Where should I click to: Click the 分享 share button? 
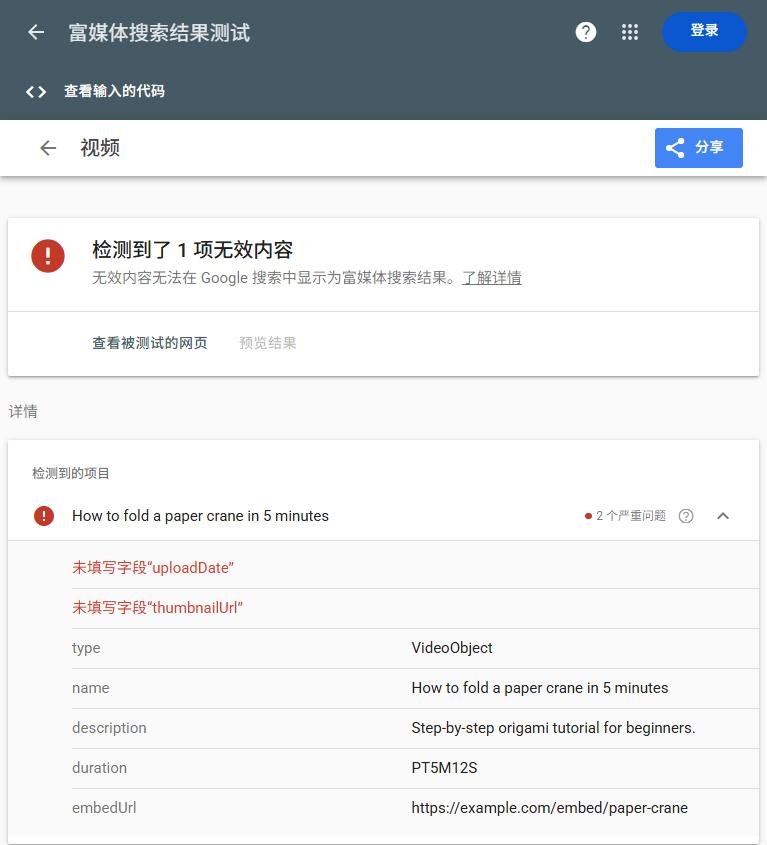(699, 148)
